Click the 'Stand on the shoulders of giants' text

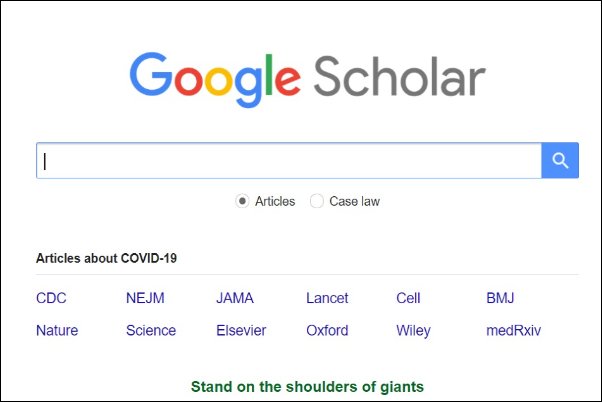(307, 386)
